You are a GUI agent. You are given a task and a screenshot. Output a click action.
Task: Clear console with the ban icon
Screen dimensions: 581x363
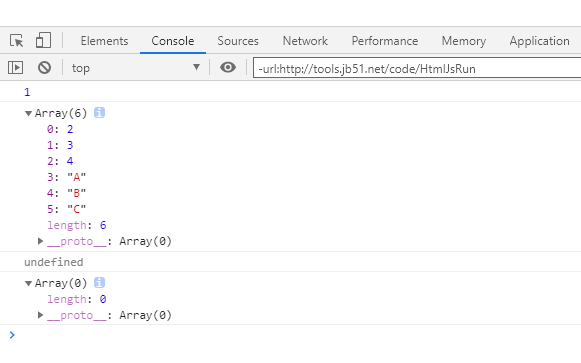pos(44,68)
